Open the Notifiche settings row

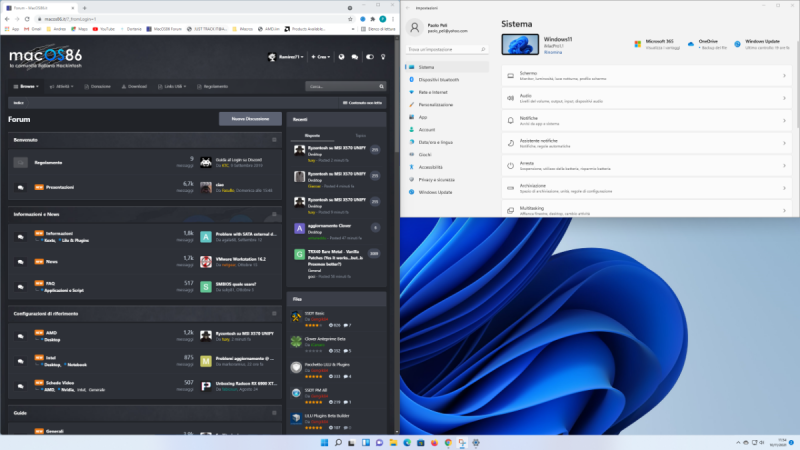646,121
